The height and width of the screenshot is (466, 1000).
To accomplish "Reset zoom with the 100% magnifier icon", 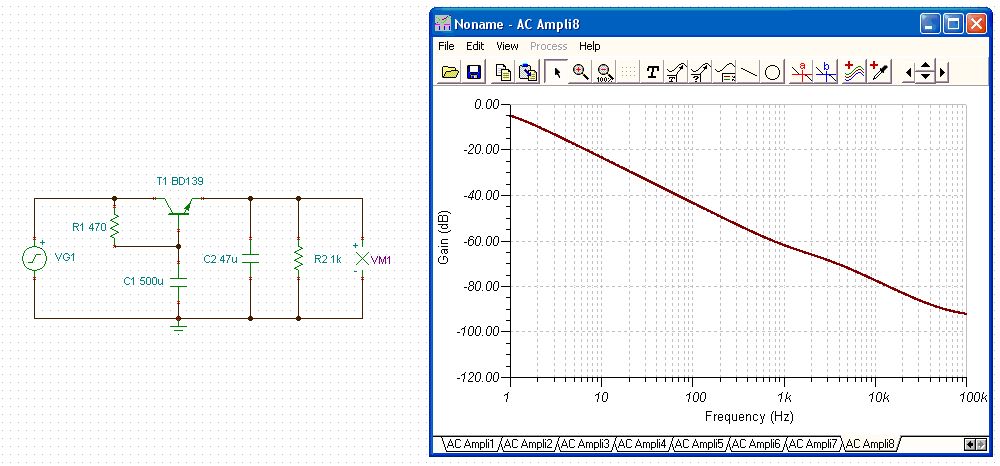I will click(x=605, y=72).
